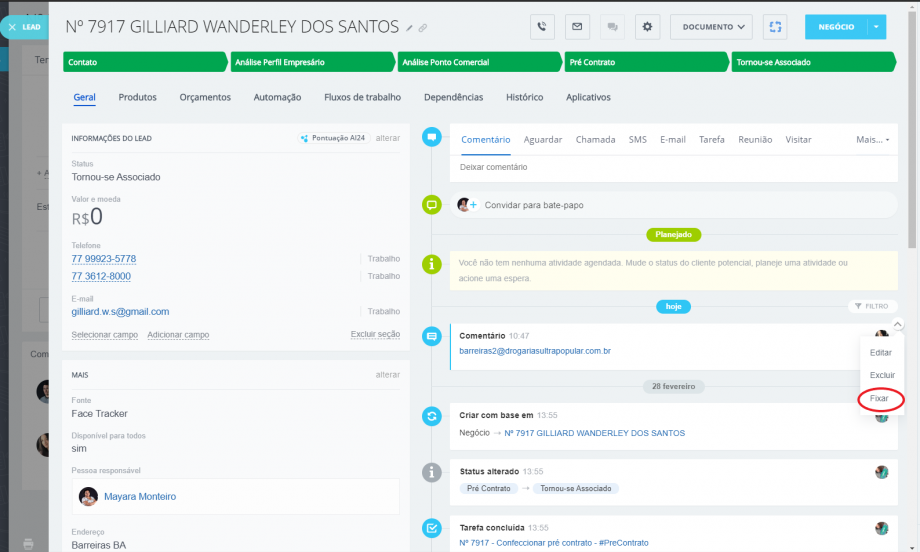Expand the Mais activity options
Image resolution: width=920 pixels, height=552 pixels.
point(872,140)
